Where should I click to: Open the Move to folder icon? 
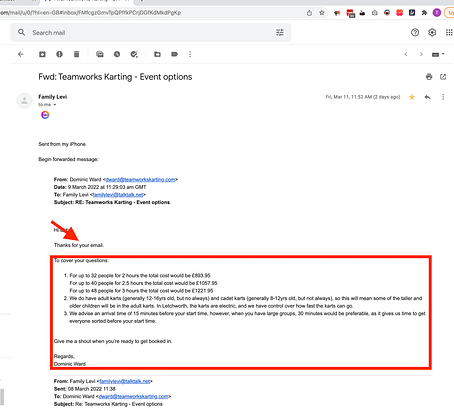(157, 54)
